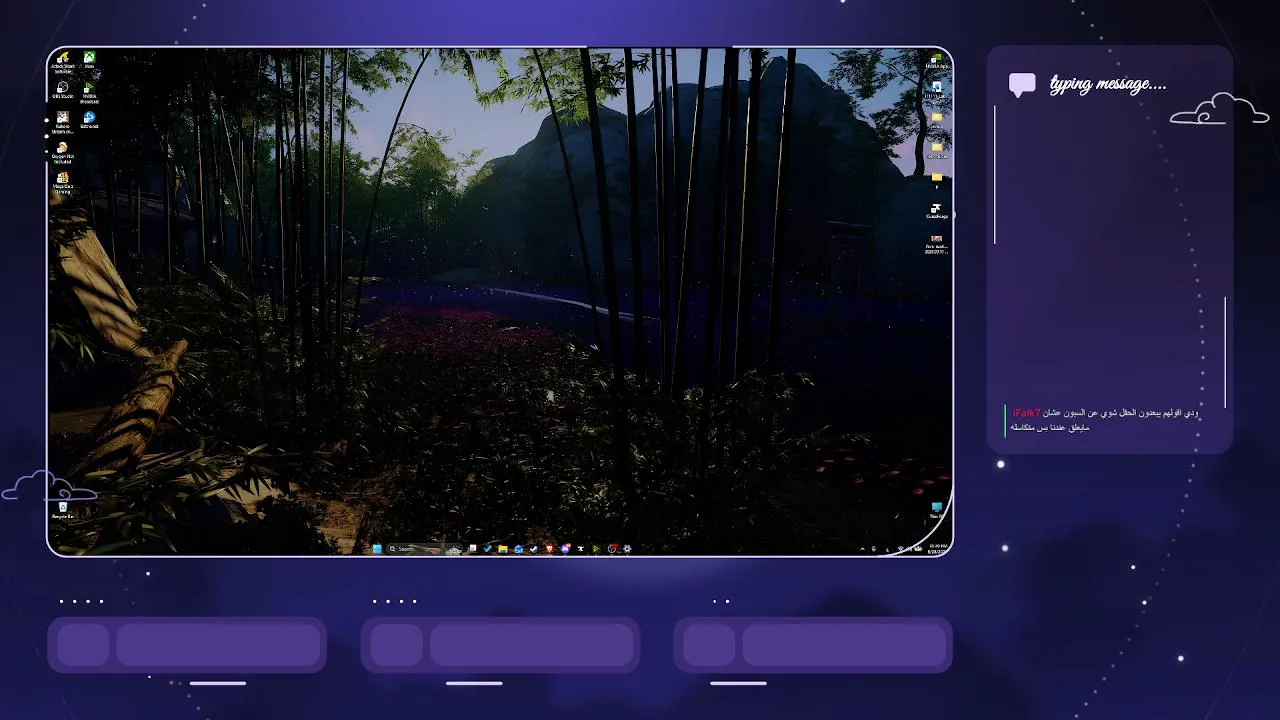Image resolution: width=1280 pixels, height=720 pixels.
Task: Open the Settings gear on the taskbar
Action: coord(627,549)
